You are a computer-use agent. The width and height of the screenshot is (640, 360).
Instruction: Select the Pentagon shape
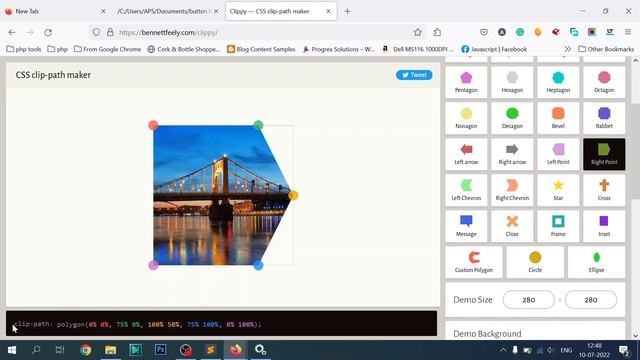coord(466,82)
